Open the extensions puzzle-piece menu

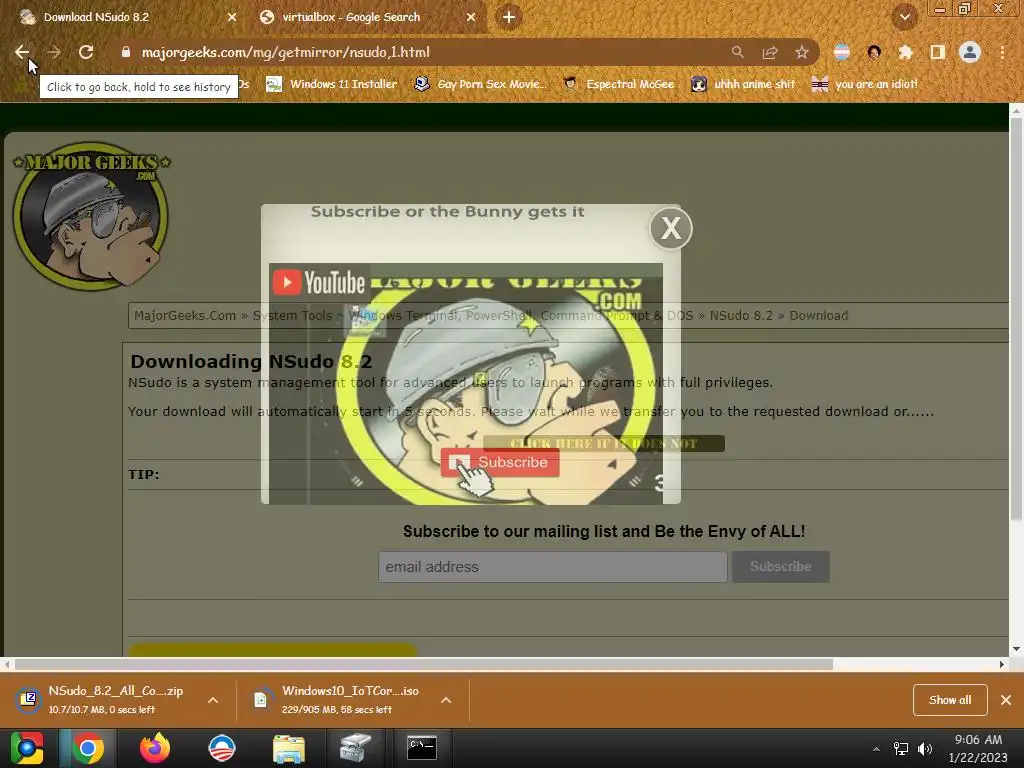coord(905,52)
